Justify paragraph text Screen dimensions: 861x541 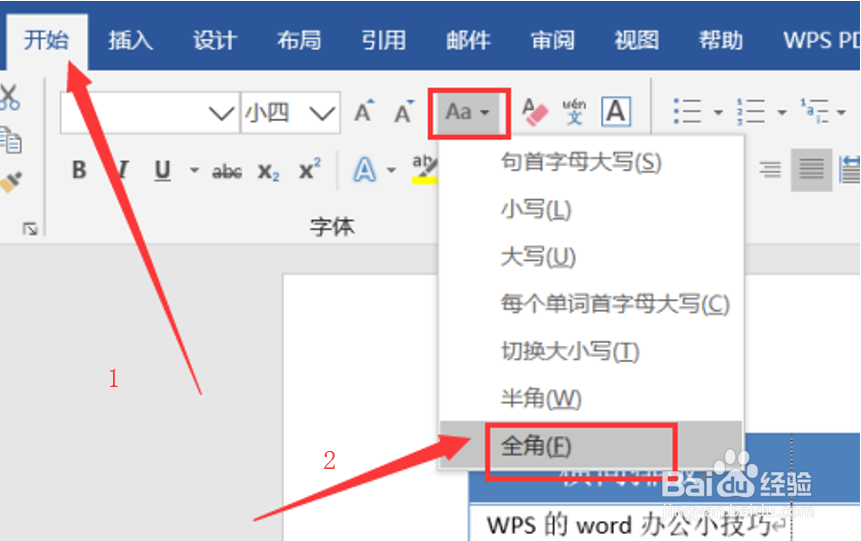811,170
